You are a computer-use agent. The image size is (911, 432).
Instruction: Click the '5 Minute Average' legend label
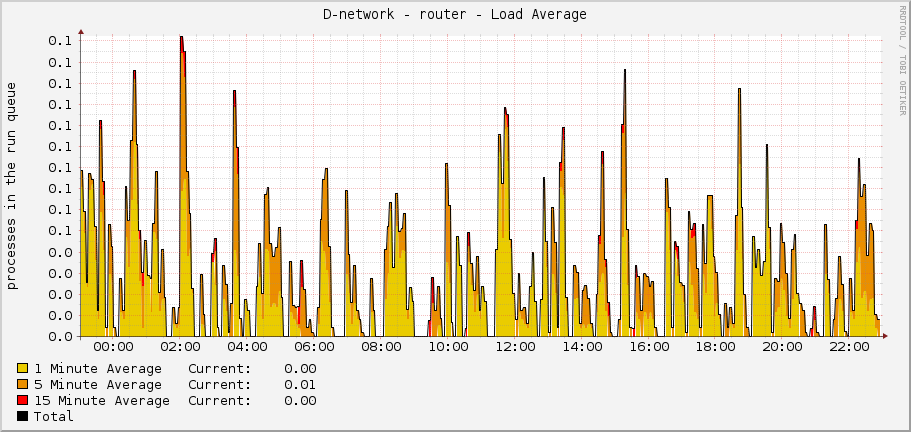(98, 384)
